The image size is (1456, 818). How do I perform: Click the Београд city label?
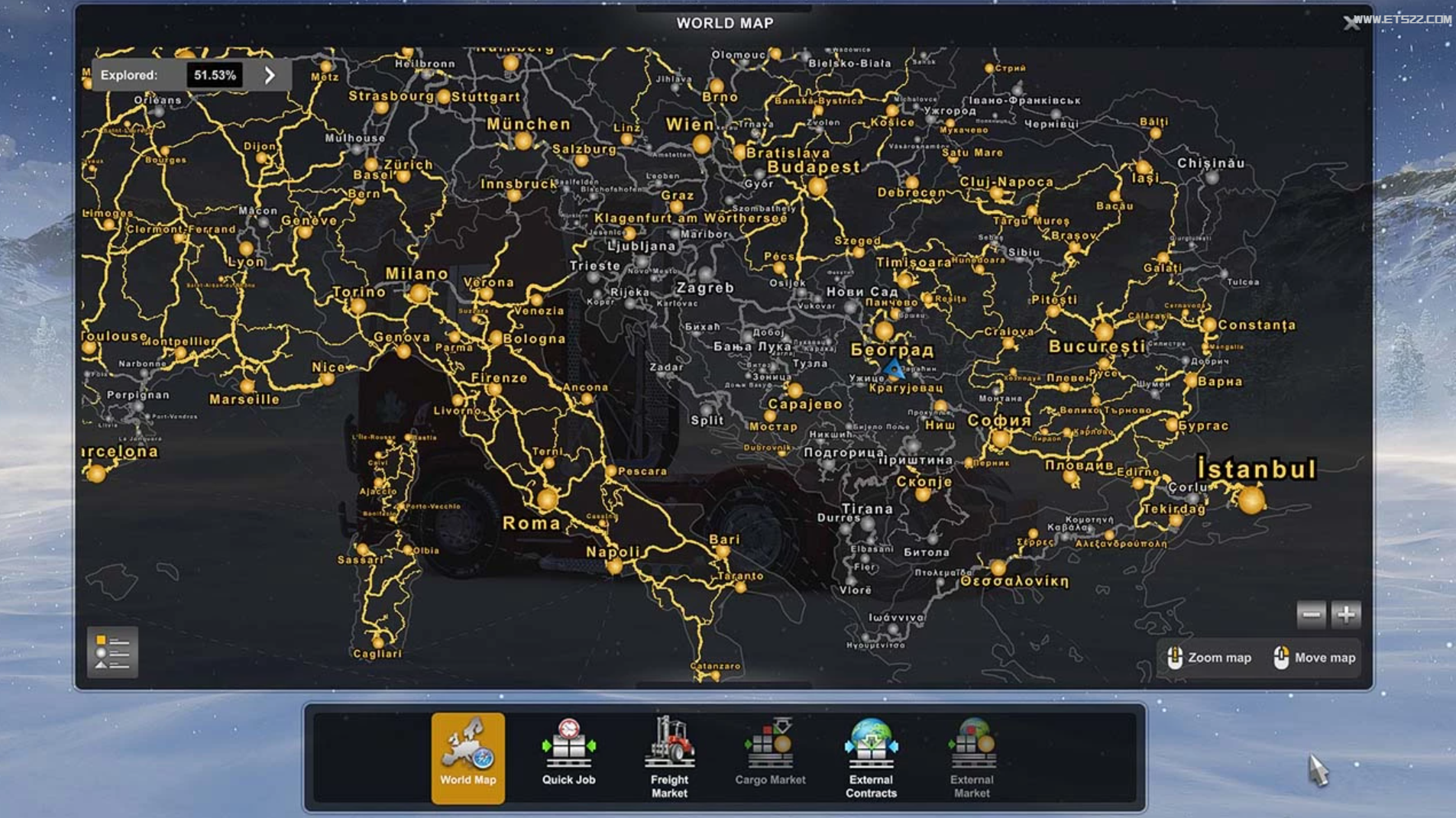pyautogui.click(x=892, y=350)
